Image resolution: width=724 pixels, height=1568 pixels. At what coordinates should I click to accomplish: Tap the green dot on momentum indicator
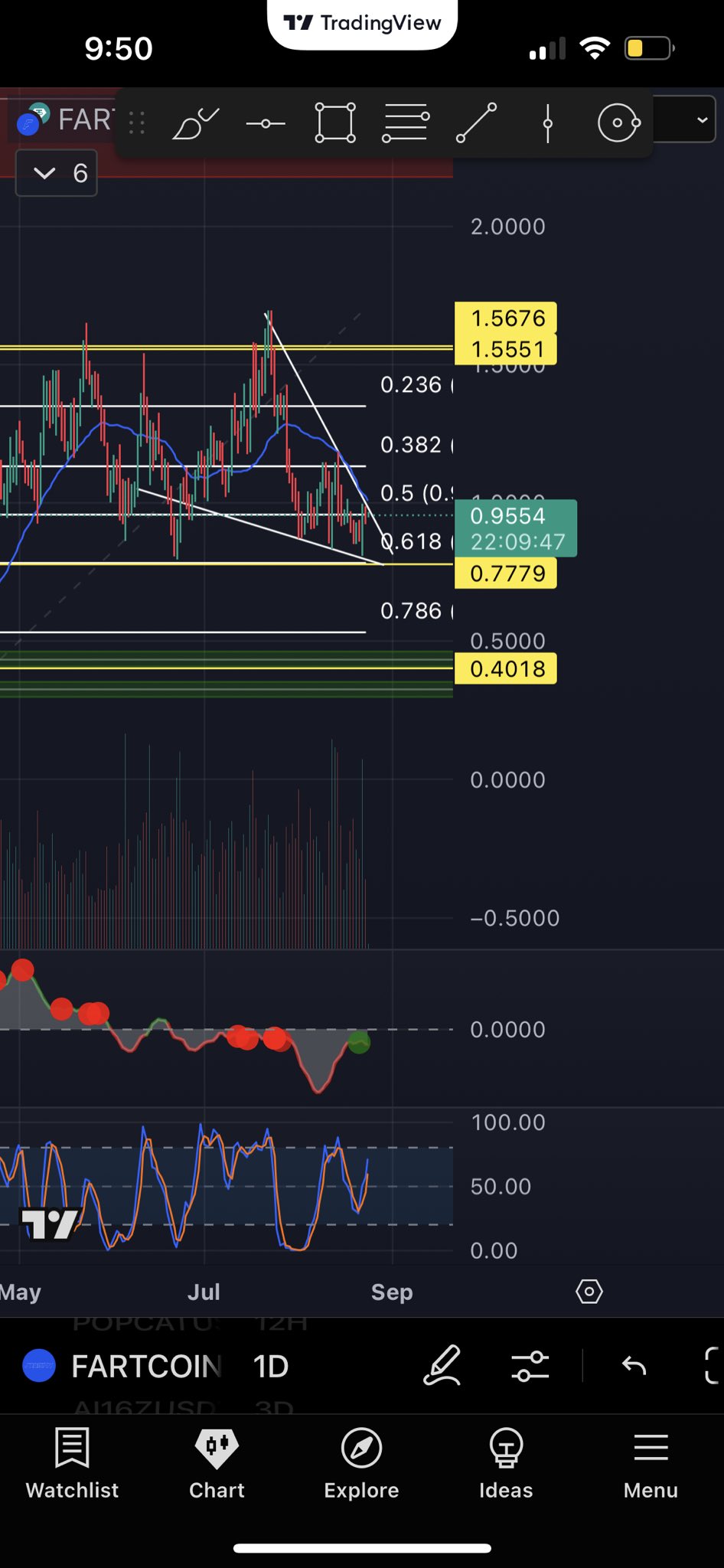click(x=359, y=1042)
